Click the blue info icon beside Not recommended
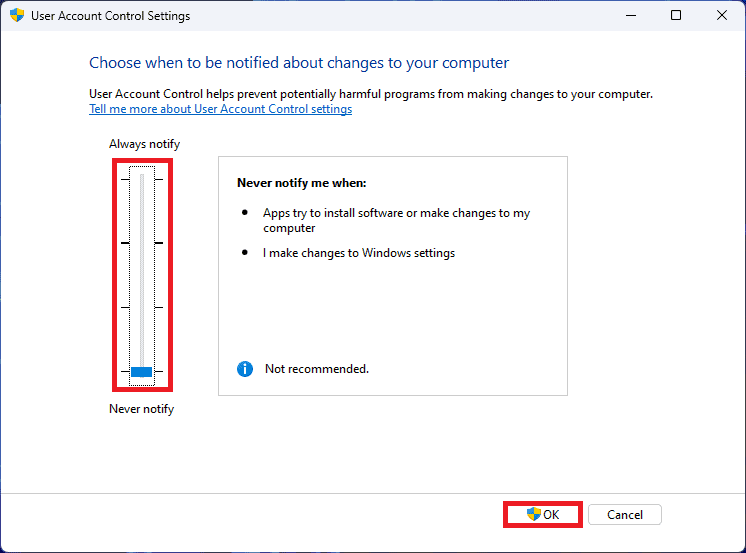The height and width of the screenshot is (553, 746). 245,369
